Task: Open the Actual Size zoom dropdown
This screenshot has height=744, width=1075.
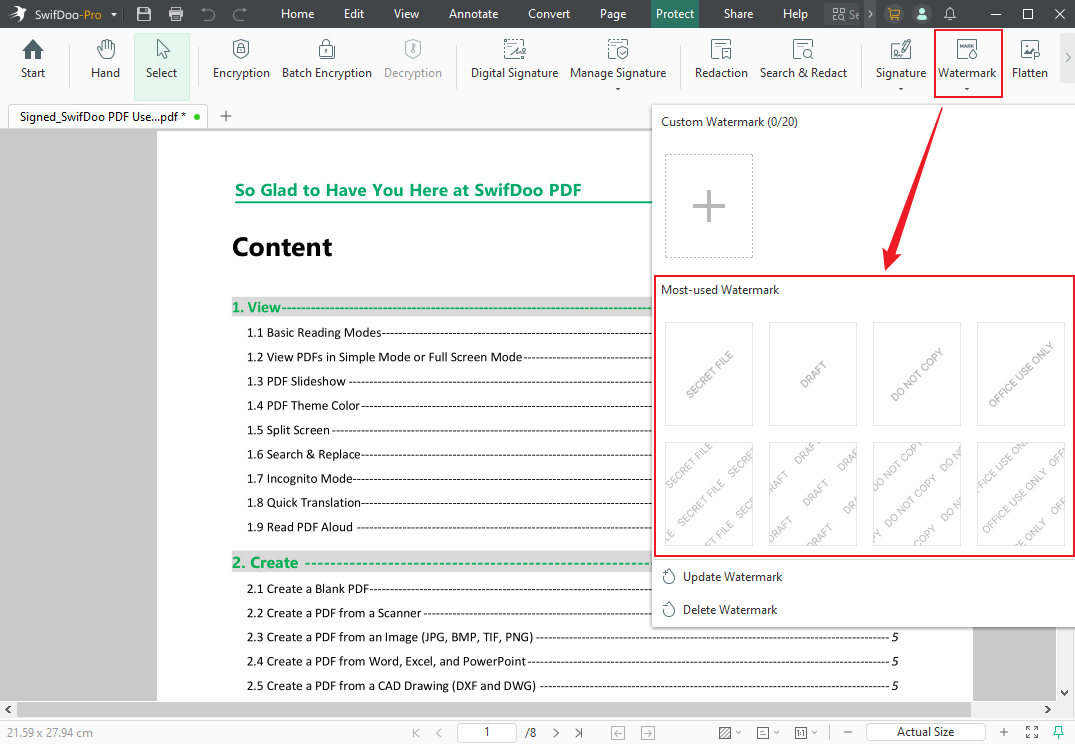Action: tap(925, 732)
